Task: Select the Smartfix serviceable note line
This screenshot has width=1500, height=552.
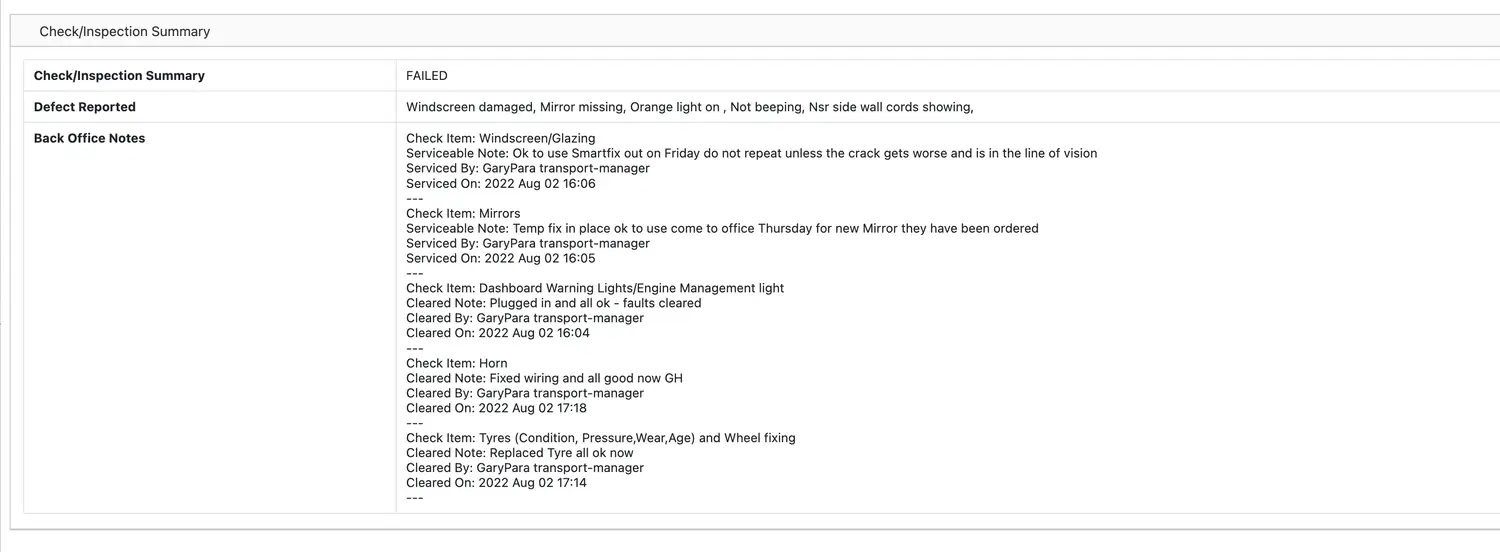Action: (751, 153)
